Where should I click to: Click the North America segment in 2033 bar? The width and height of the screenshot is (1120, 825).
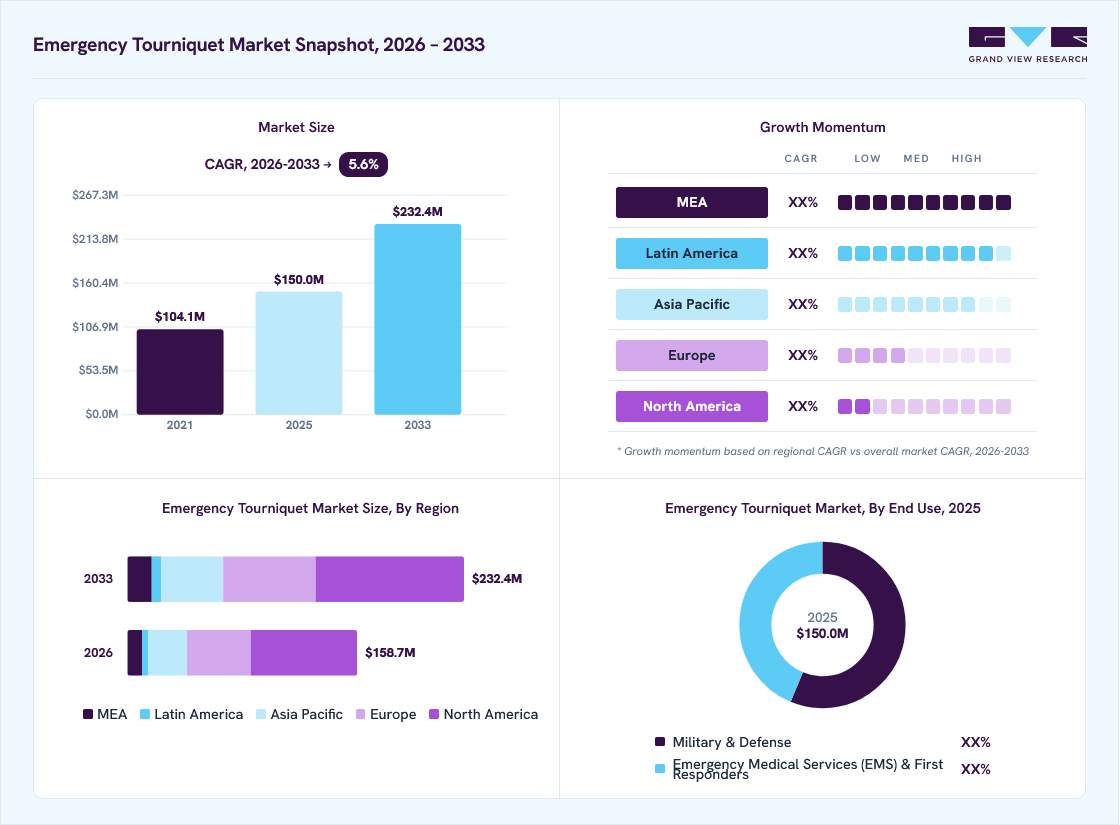390,579
